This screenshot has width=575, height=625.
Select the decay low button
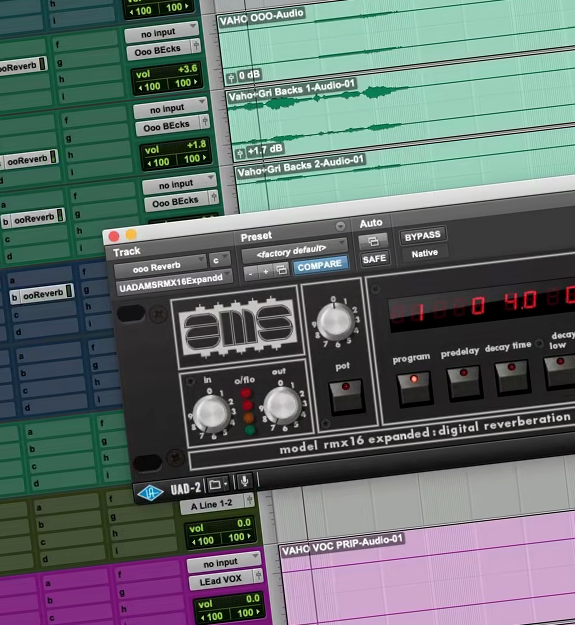pos(560,371)
